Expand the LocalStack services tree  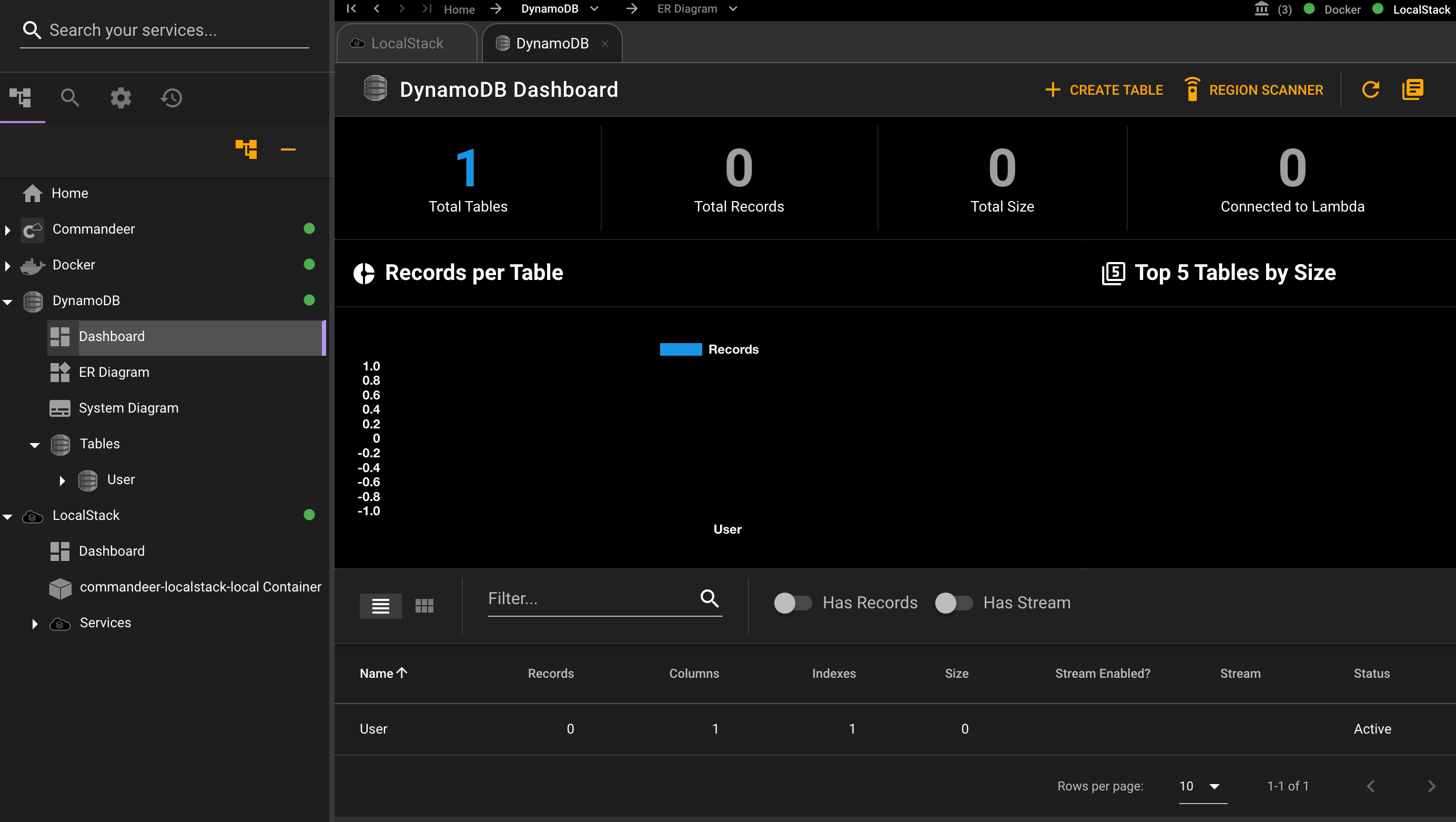pos(34,622)
